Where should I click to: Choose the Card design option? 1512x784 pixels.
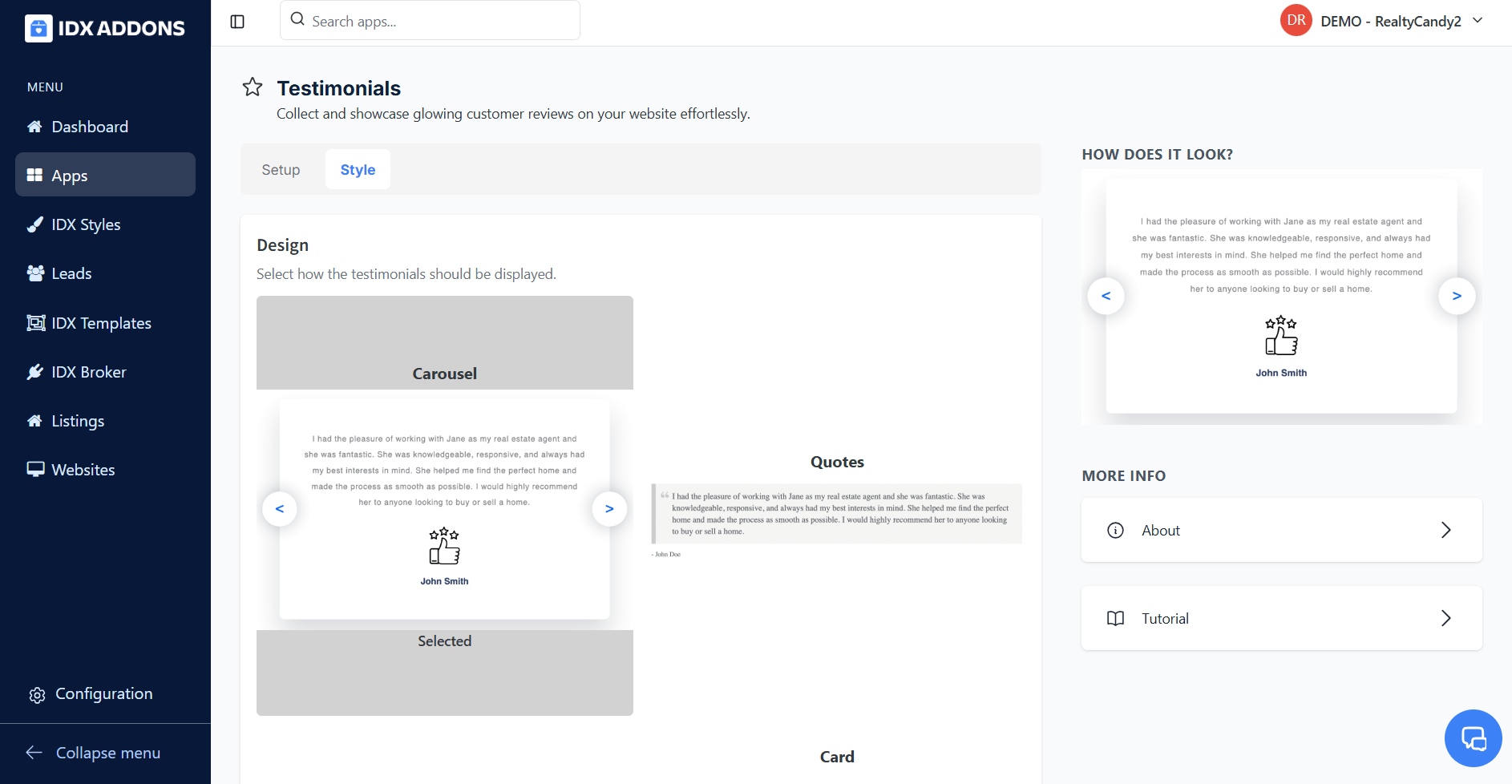836,757
